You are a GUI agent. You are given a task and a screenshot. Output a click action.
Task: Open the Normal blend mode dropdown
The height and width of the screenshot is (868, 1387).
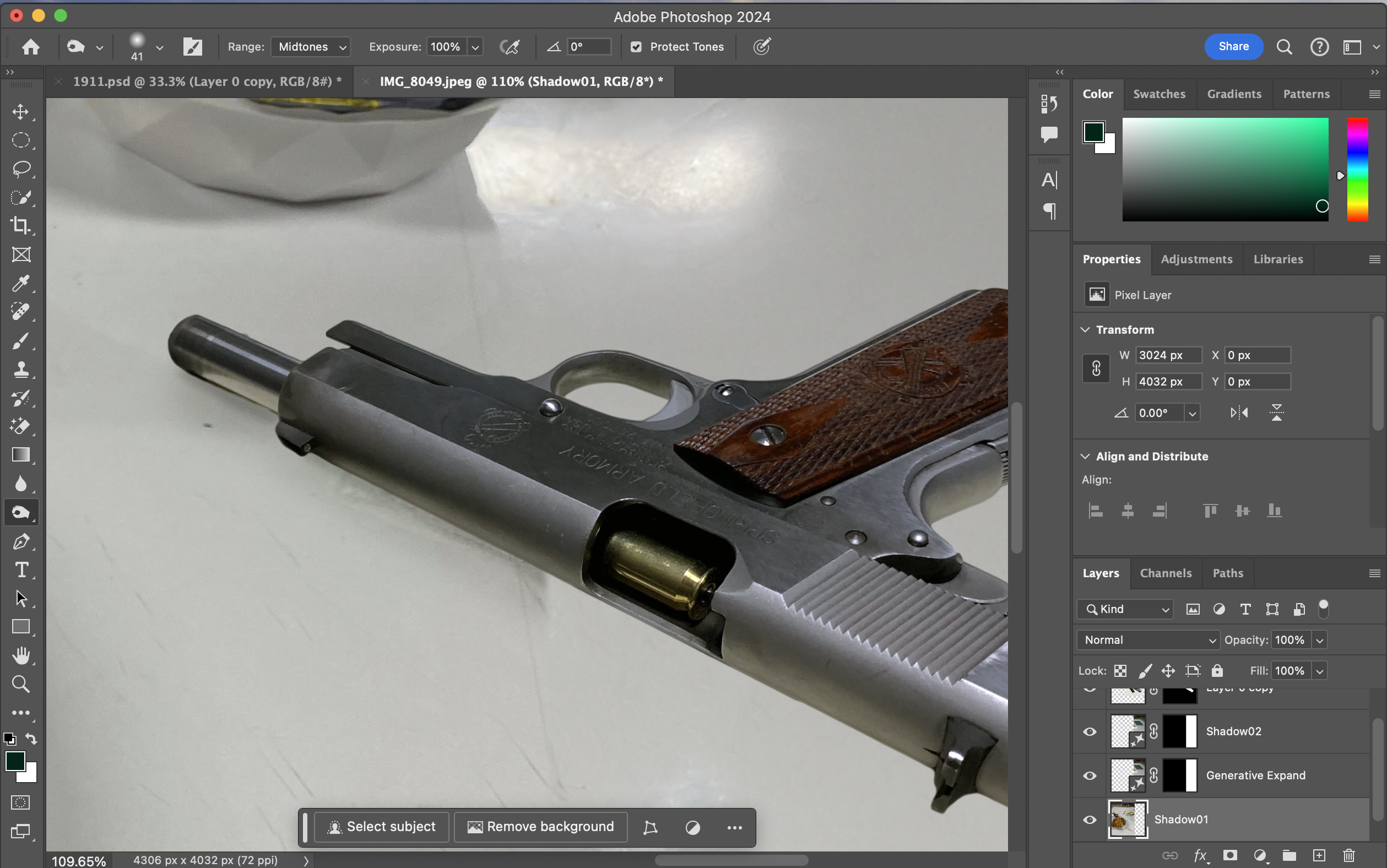1148,640
